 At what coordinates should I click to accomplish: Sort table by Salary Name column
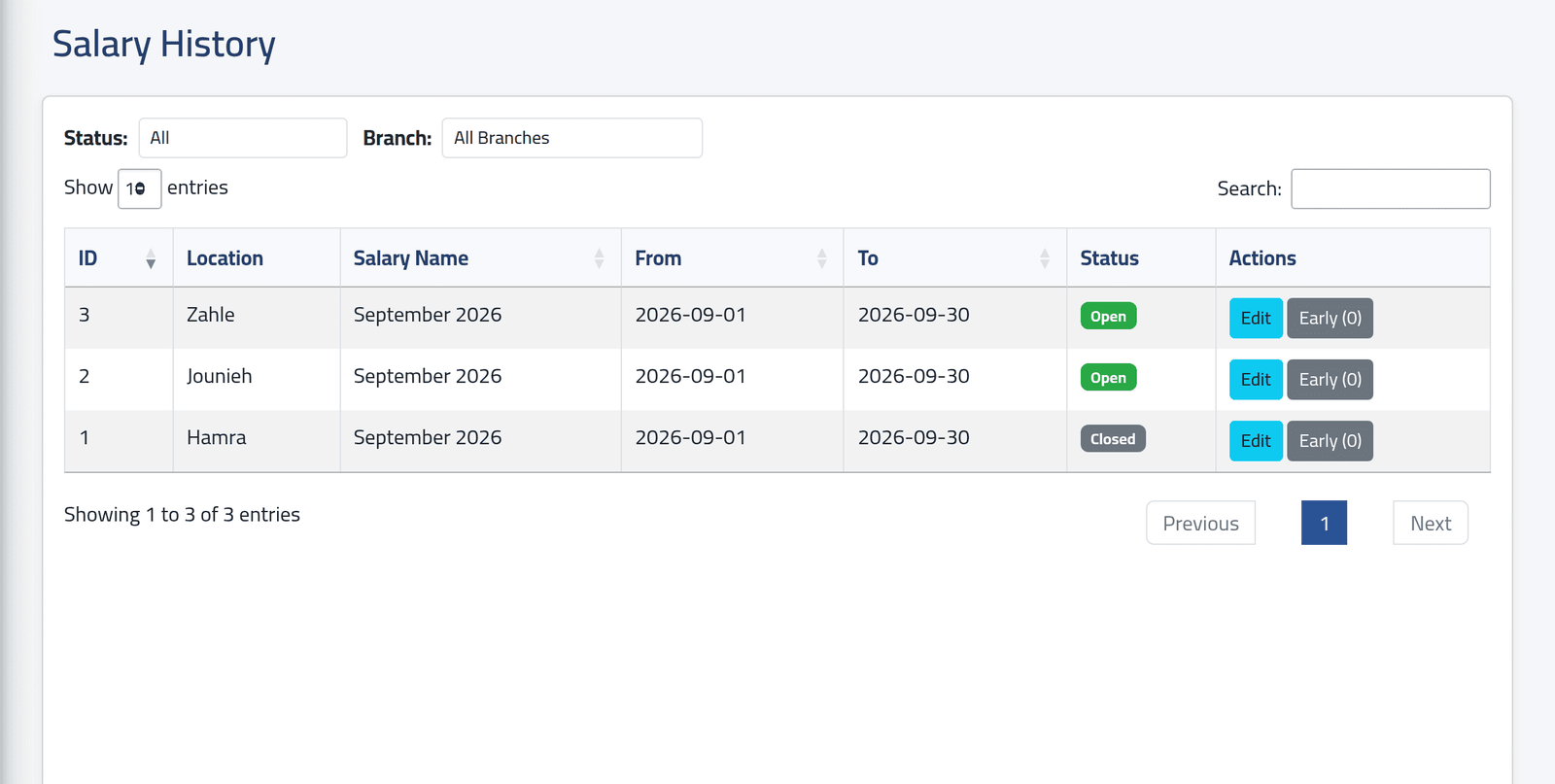(480, 258)
